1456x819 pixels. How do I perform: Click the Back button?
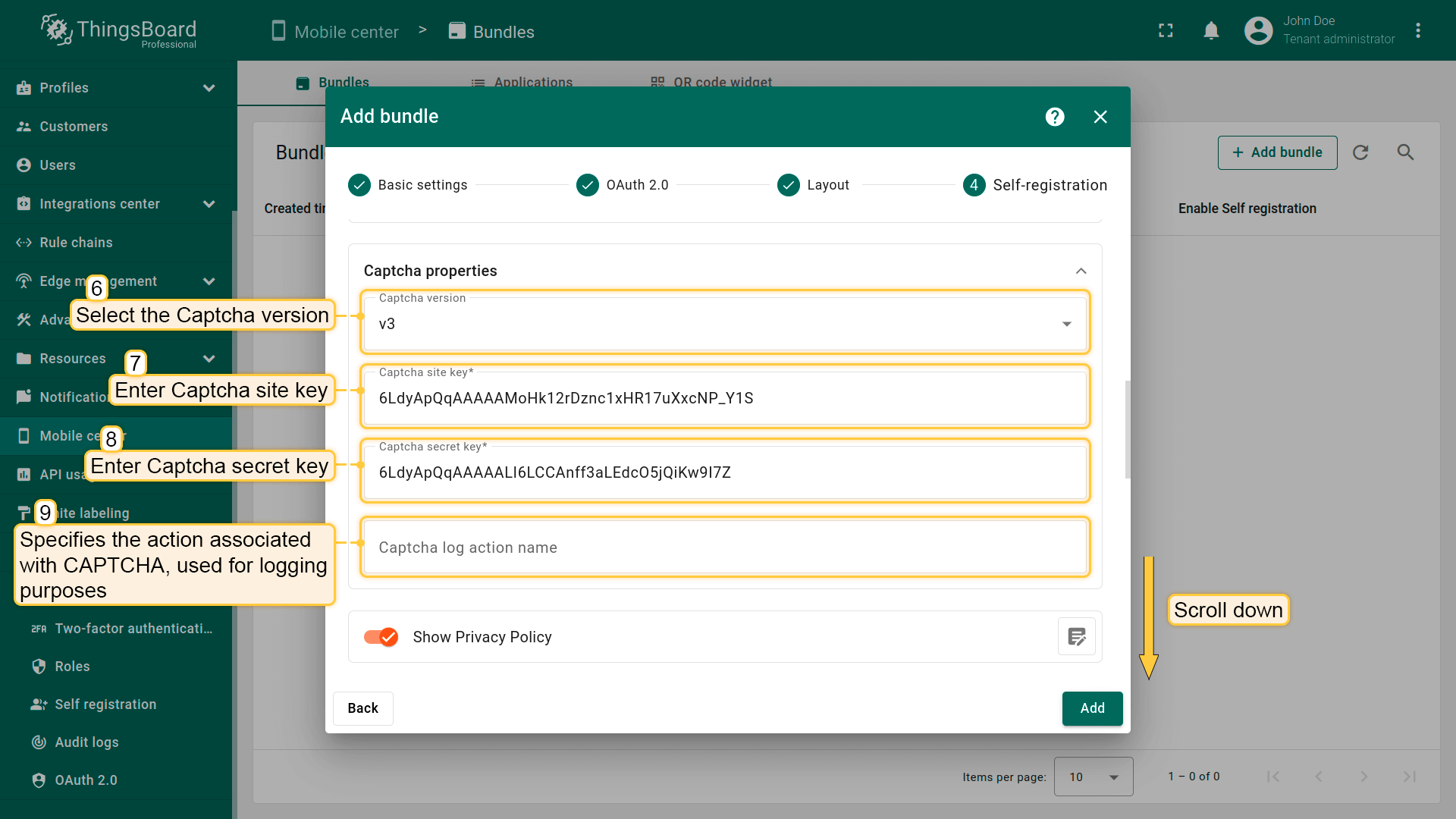pyautogui.click(x=362, y=708)
